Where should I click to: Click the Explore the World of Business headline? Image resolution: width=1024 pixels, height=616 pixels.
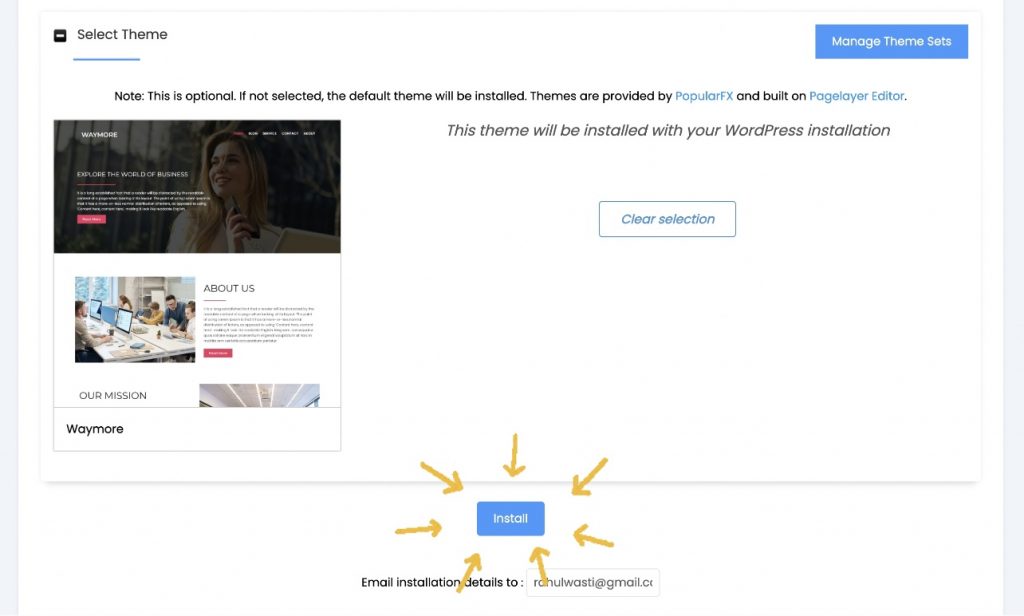coord(133,174)
